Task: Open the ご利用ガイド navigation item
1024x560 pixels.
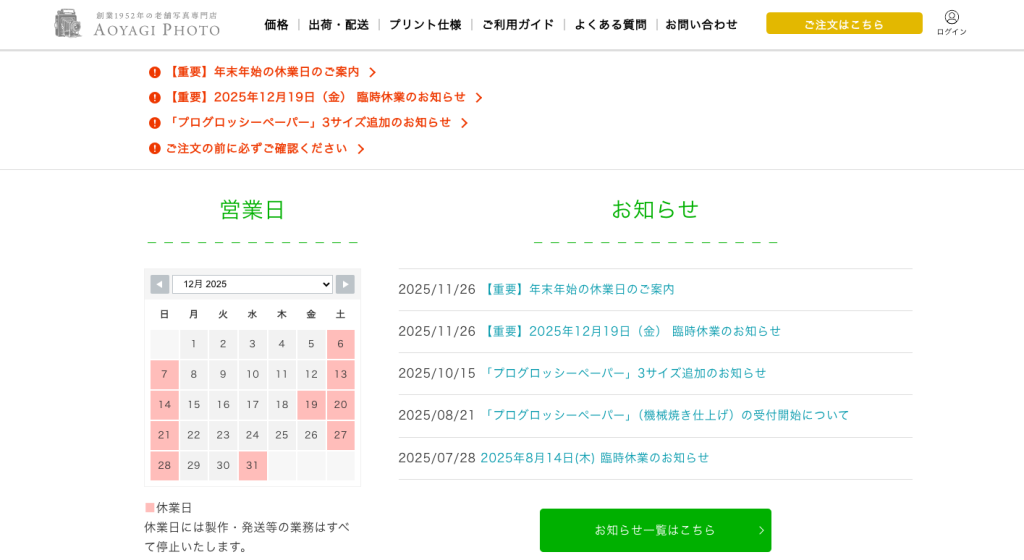Action: (517, 24)
